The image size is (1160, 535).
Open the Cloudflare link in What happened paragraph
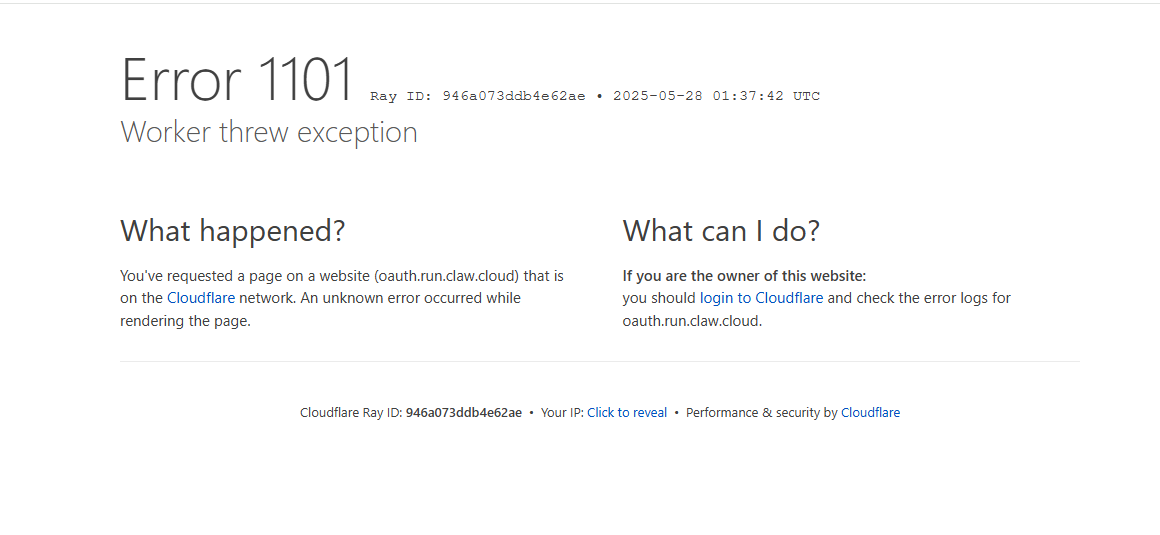pyautogui.click(x=201, y=298)
